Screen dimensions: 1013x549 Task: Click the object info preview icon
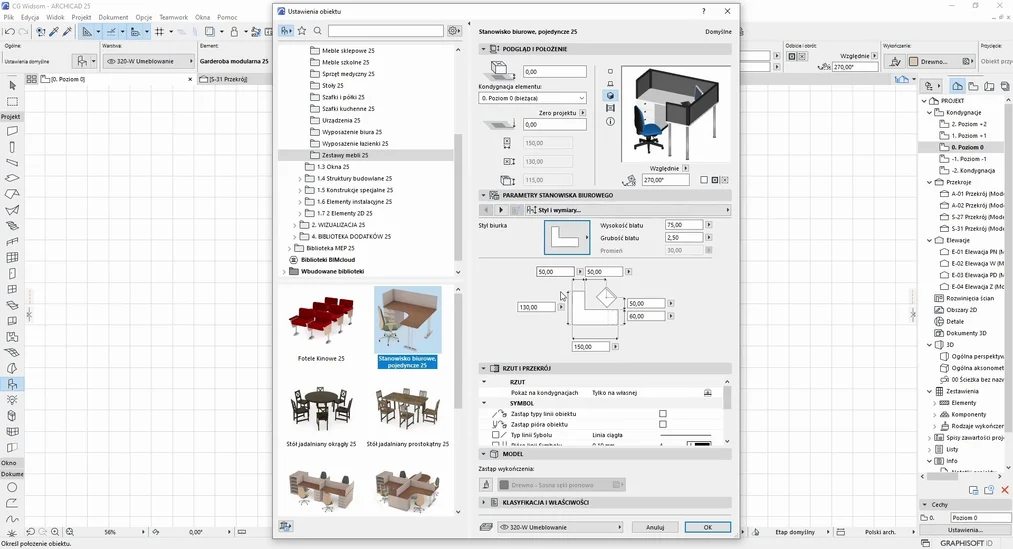tap(610, 121)
